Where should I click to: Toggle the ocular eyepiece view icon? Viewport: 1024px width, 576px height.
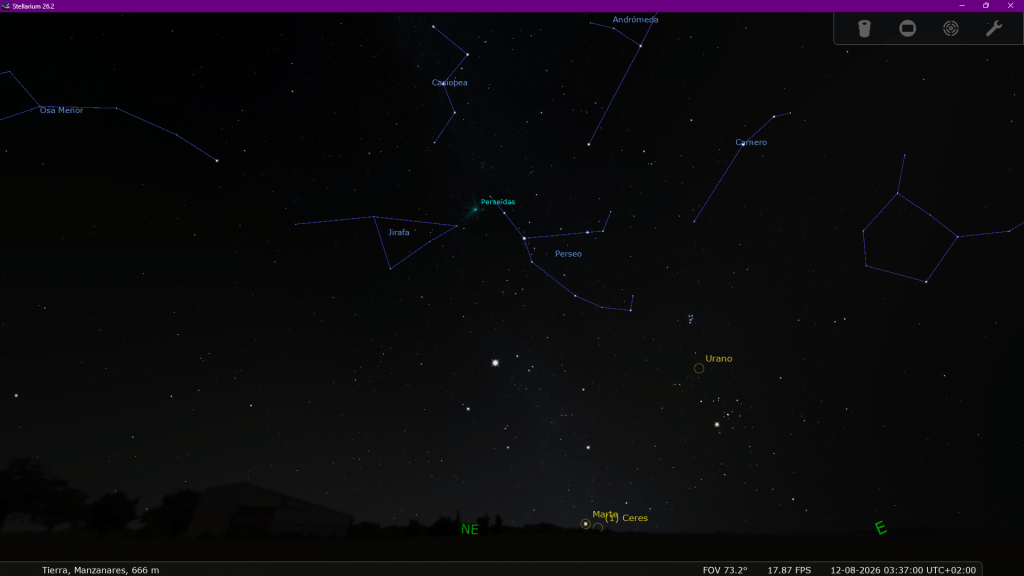864,29
